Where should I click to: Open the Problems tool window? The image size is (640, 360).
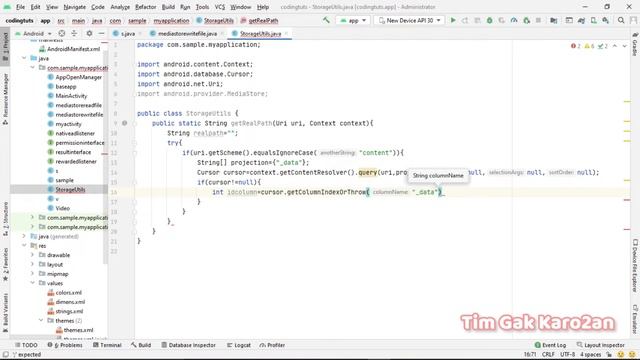(x=65, y=345)
